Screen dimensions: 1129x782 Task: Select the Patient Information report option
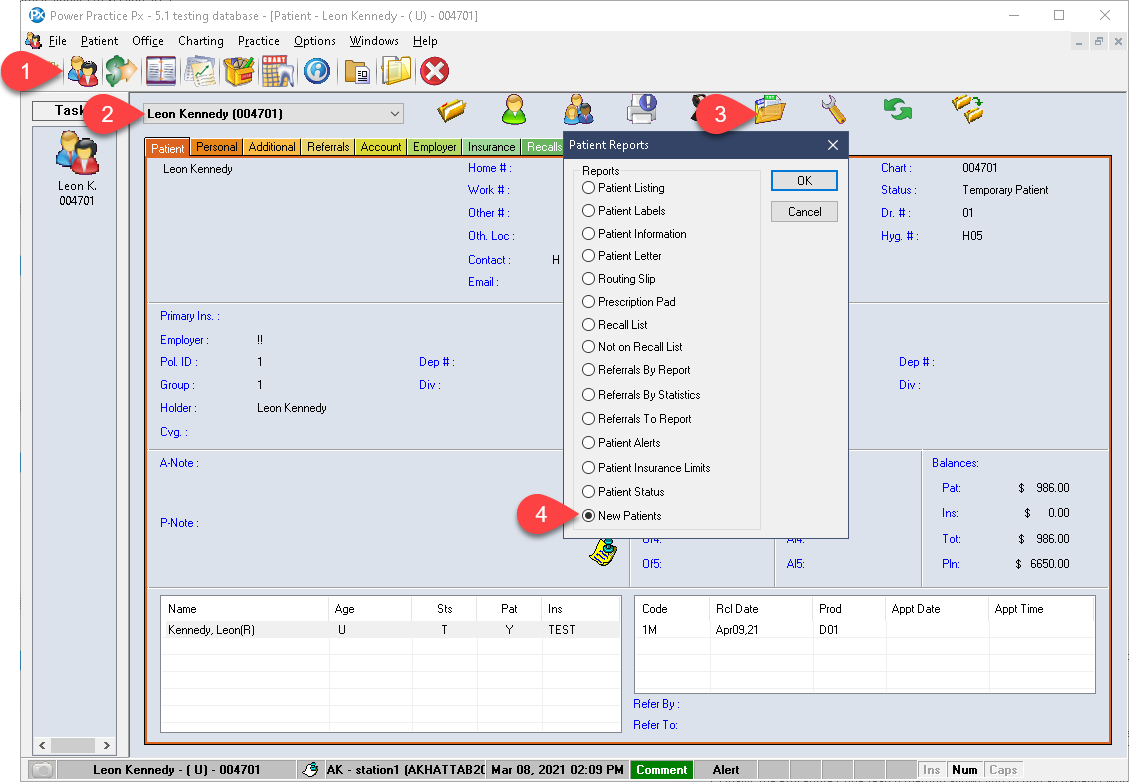[634, 234]
